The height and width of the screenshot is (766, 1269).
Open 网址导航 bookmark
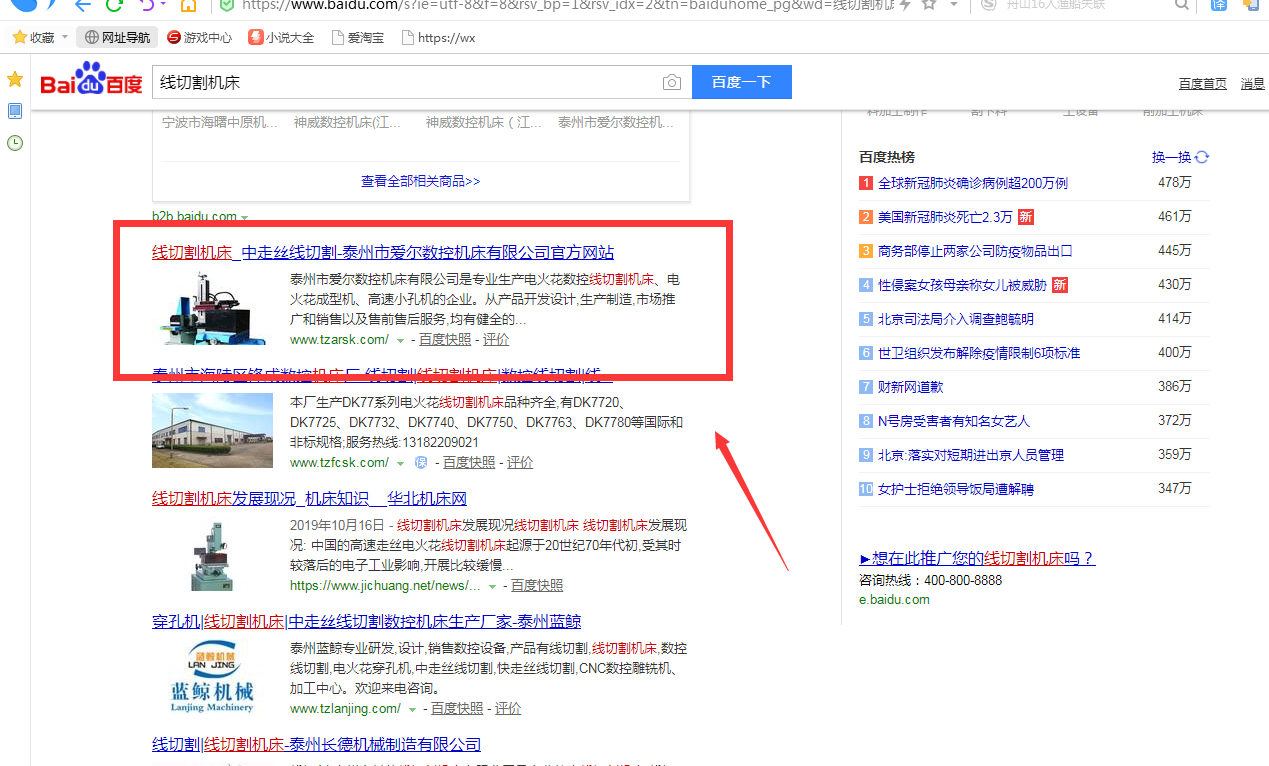(118, 38)
